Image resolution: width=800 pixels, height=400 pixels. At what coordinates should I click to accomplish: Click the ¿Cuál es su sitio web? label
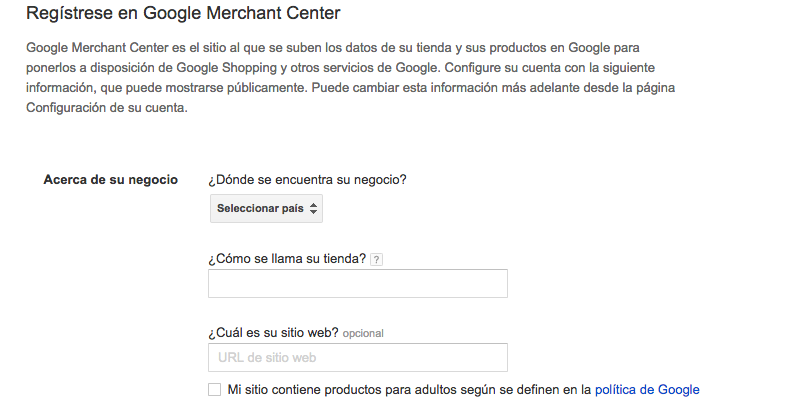[x=273, y=333]
